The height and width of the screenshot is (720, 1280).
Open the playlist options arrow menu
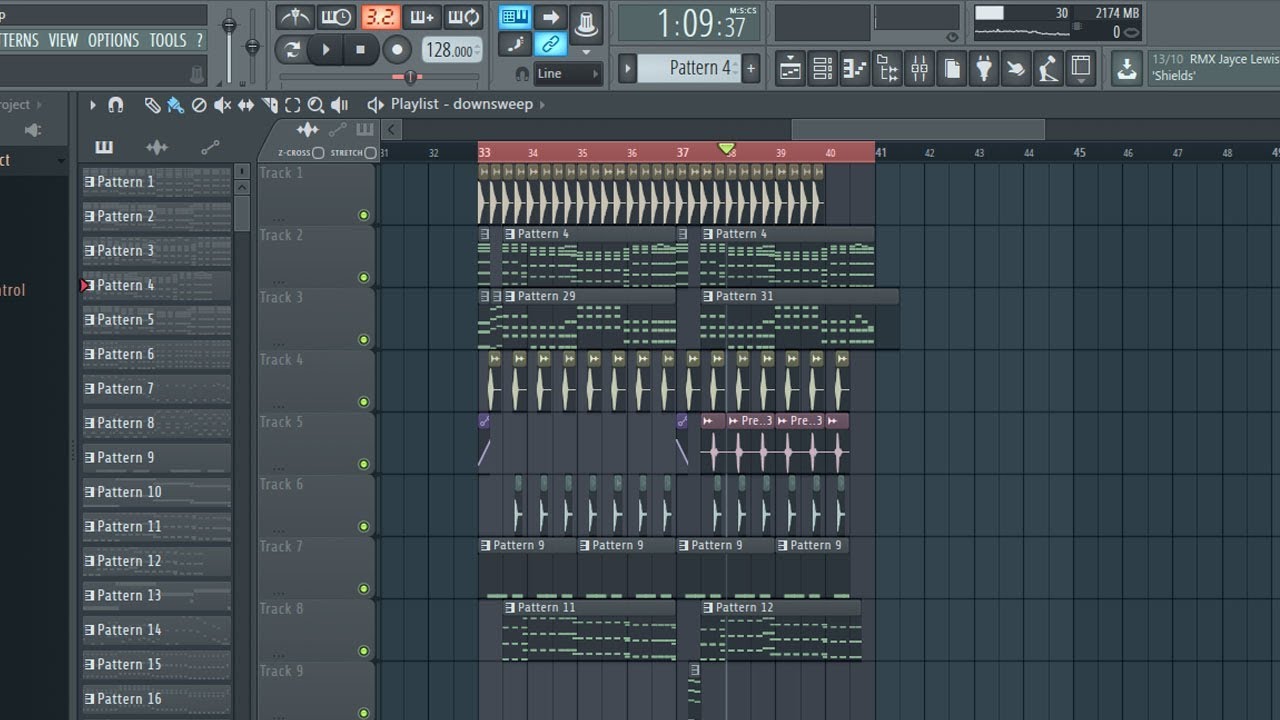point(93,105)
